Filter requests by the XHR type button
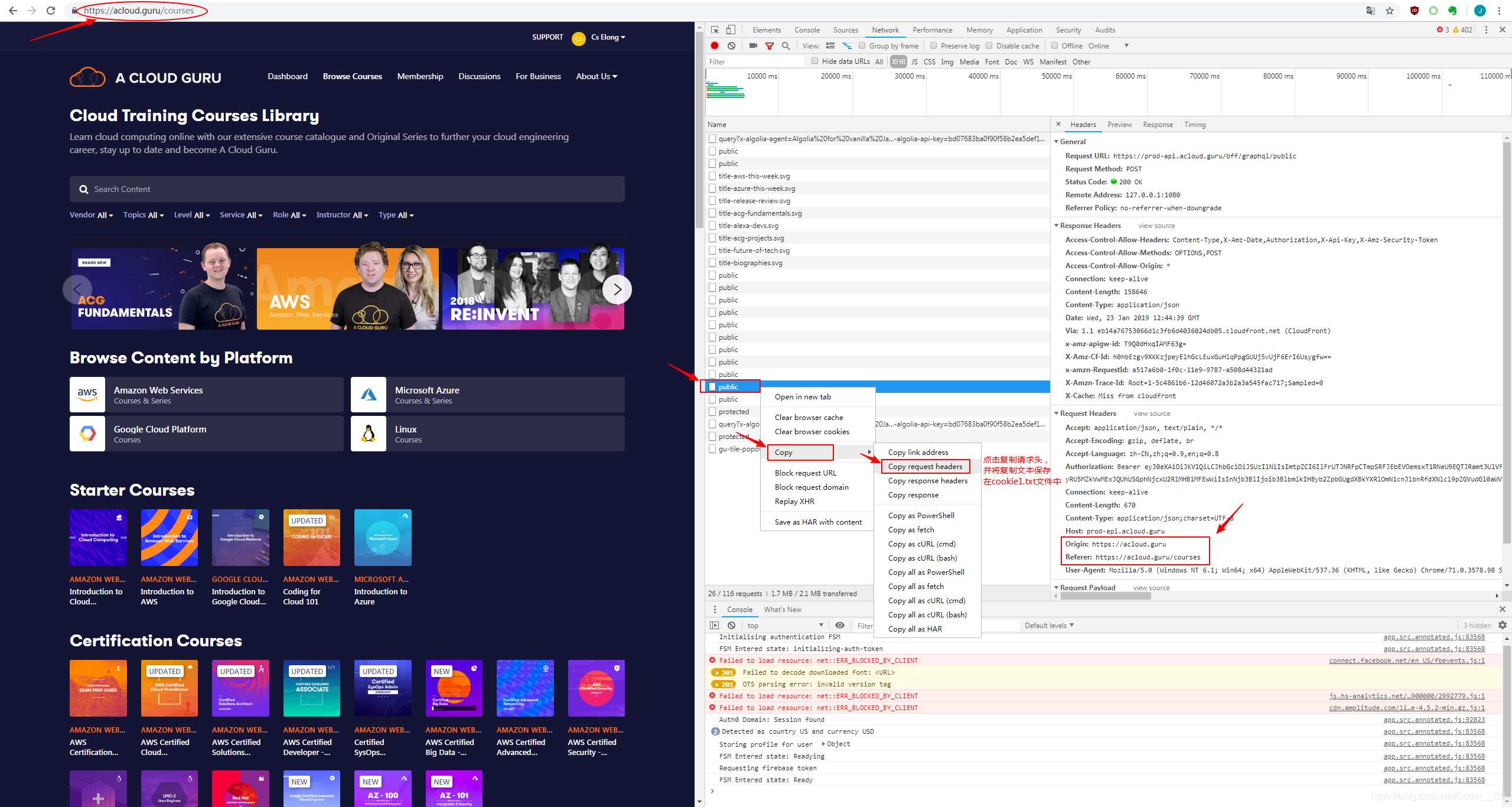Viewport: 1512px width, 807px height. [898, 61]
